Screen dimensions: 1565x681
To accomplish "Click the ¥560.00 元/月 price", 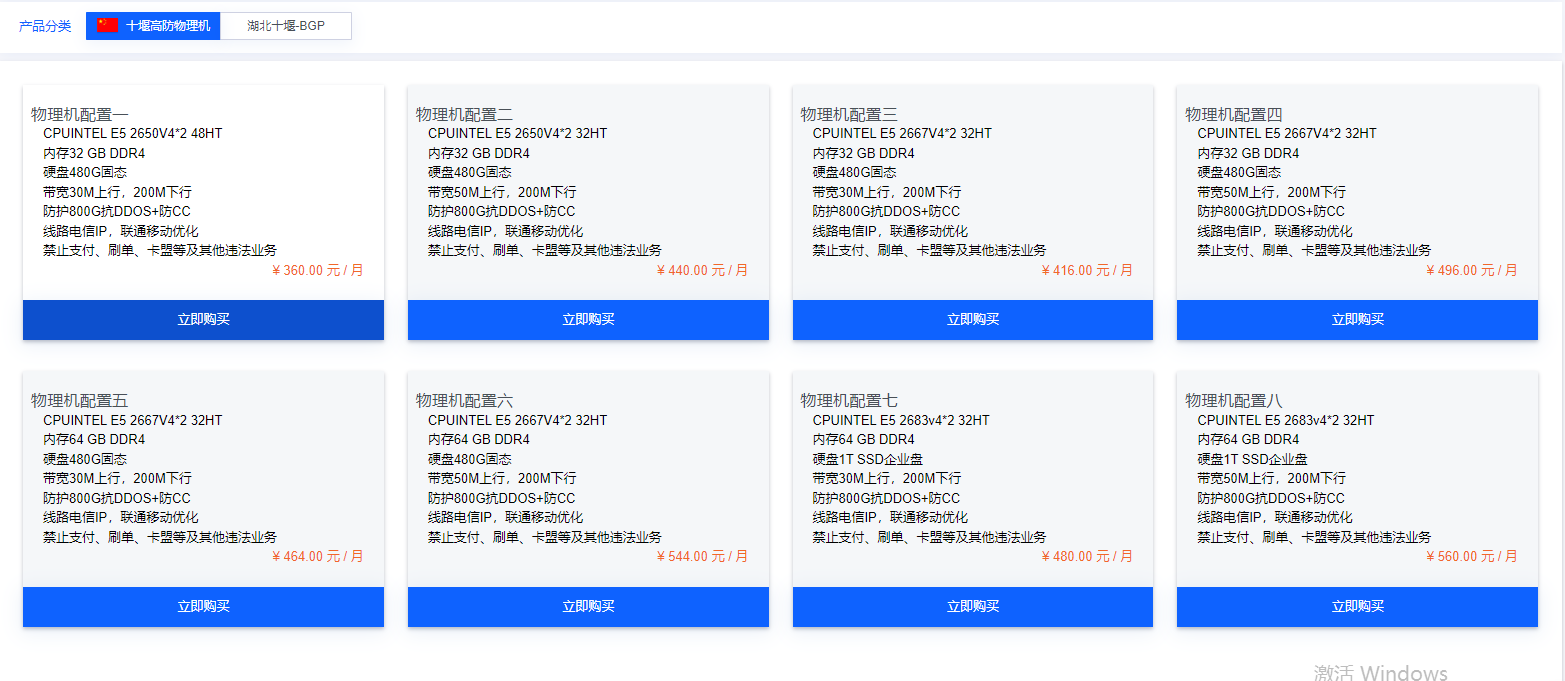I will [1471, 557].
